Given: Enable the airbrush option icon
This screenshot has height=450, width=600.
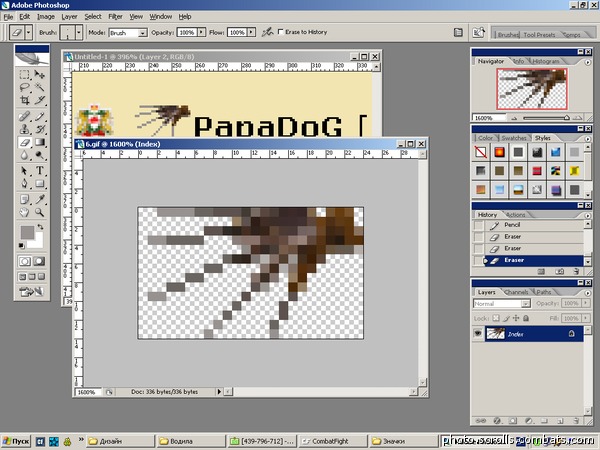Looking at the screenshot, I should click(x=267, y=32).
